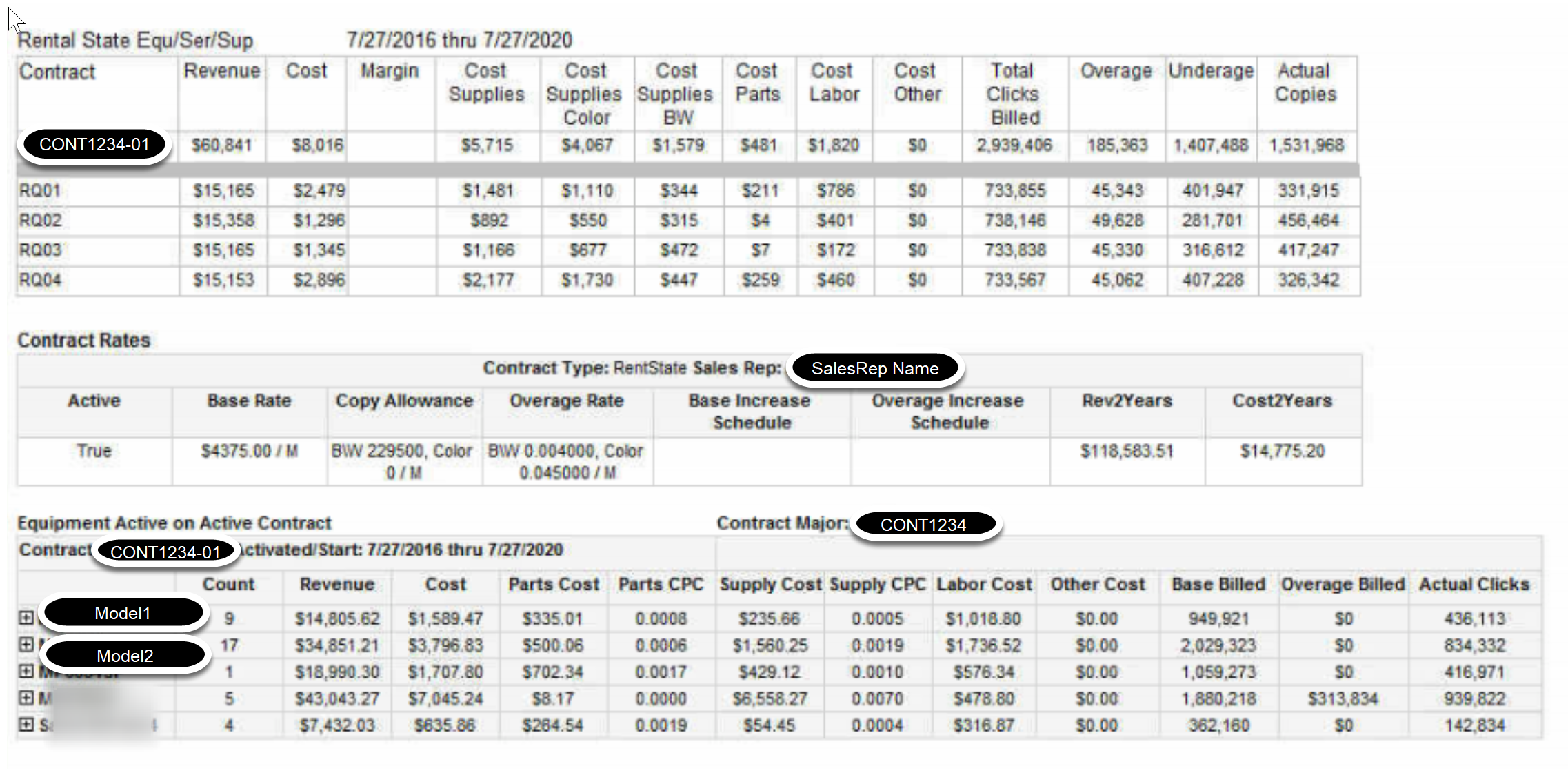Click the $15,358 revenue for RQ02

(x=223, y=221)
